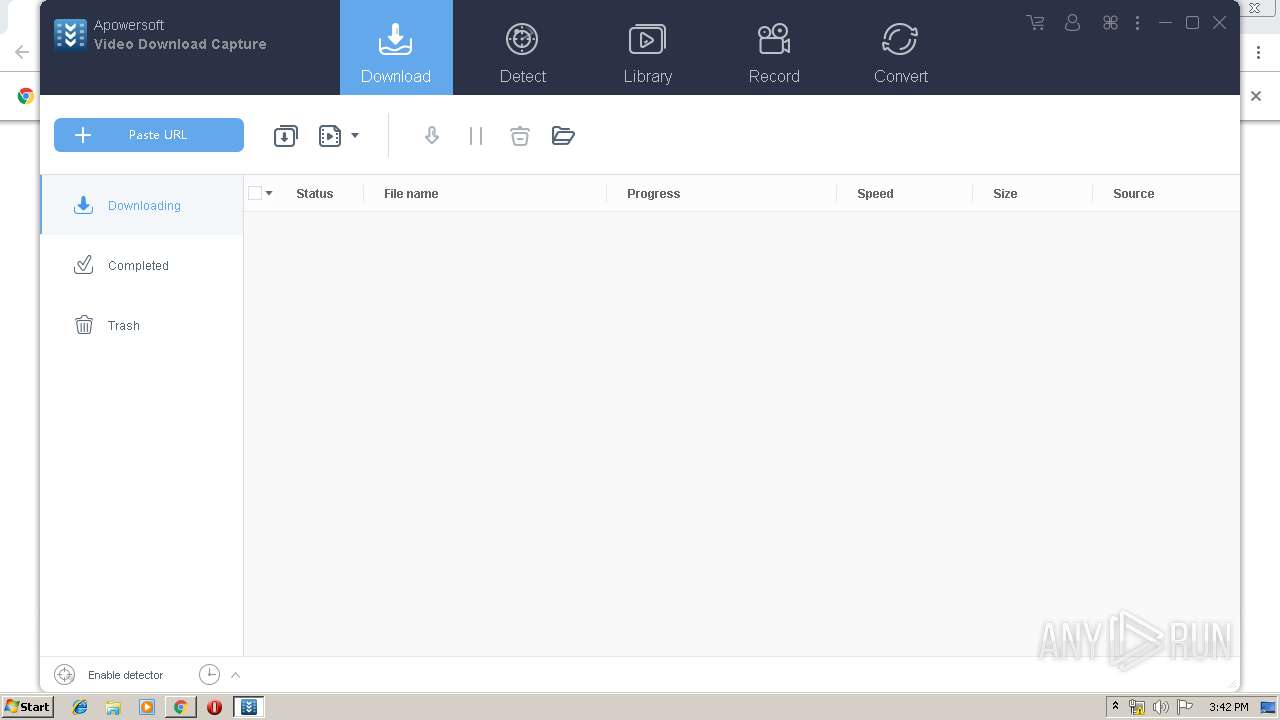Open the media player taskbar icon
This screenshot has width=1280, height=720.
click(147, 707)
